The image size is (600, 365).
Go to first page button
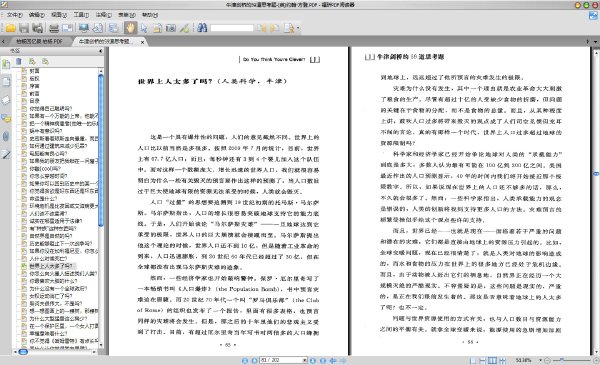[x=245, y=360]
